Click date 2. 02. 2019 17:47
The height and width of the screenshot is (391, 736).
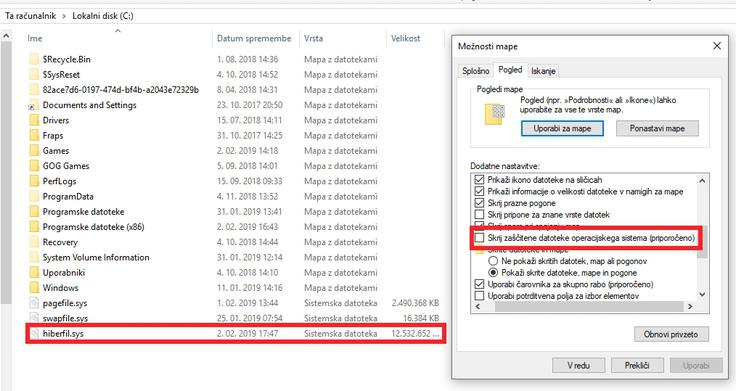coord(247,334)
